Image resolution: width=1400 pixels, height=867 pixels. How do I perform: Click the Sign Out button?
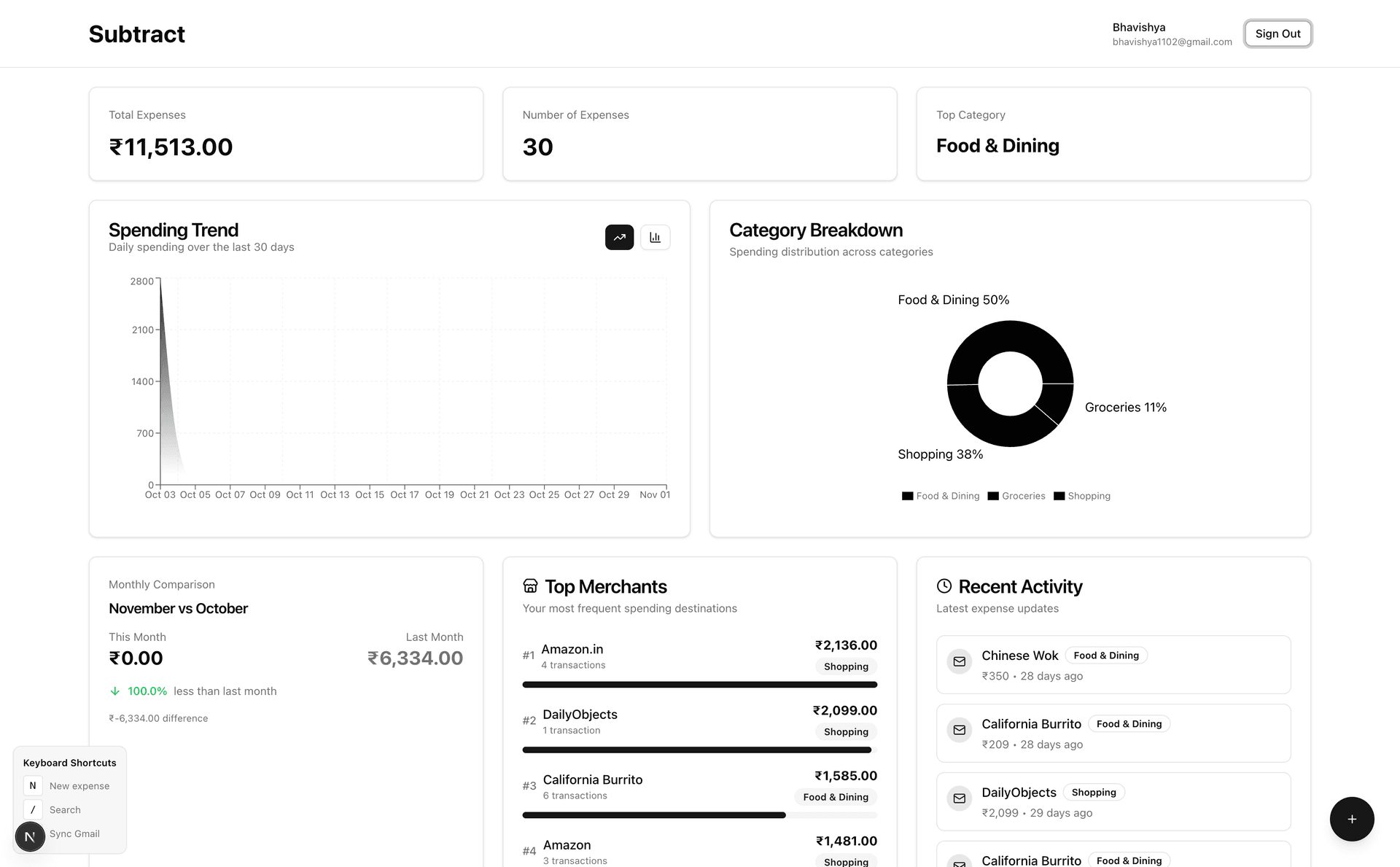coord(1277,34)
